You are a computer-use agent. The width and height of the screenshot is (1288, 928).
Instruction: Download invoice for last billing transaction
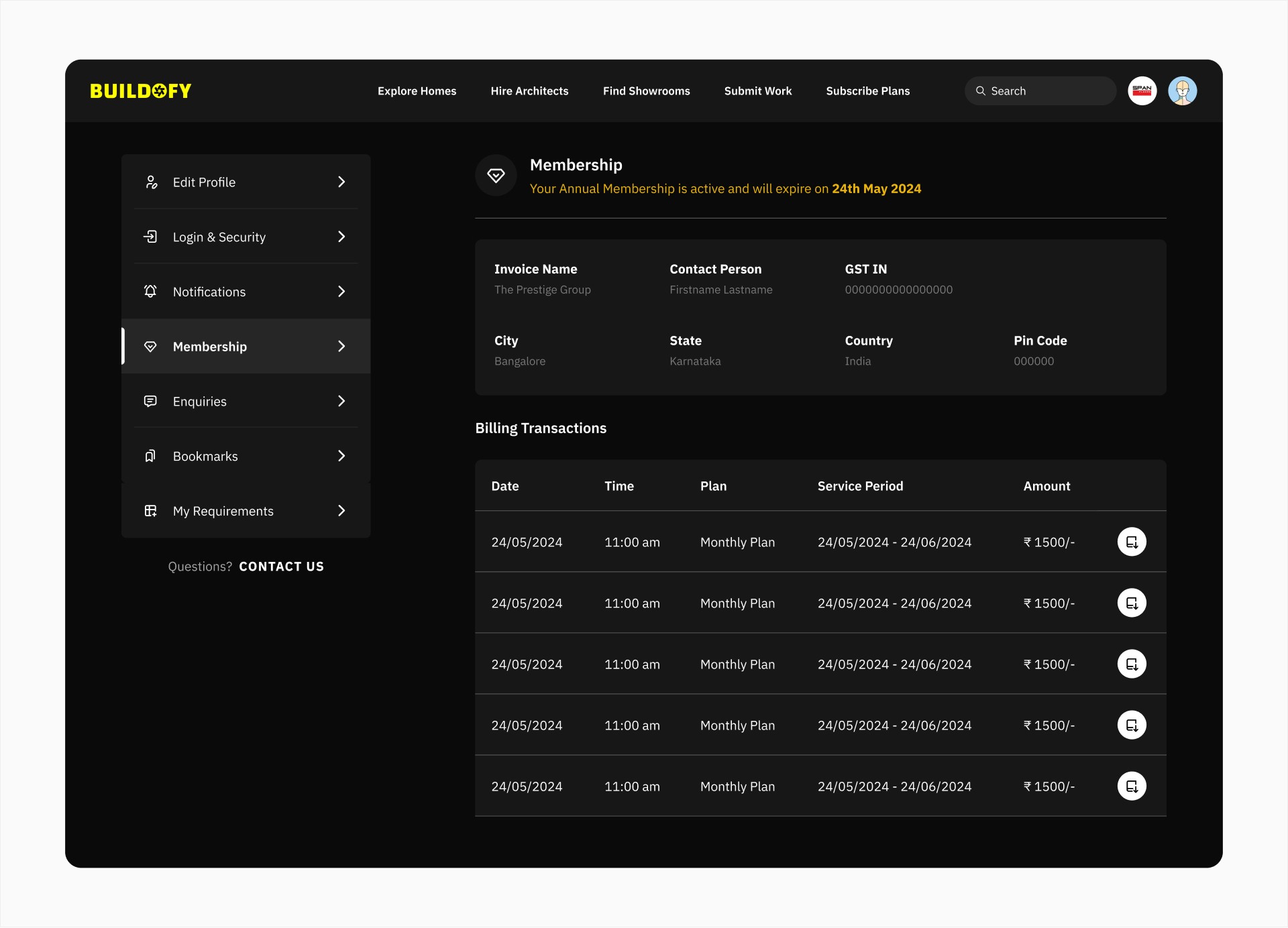coord(1132,786)
